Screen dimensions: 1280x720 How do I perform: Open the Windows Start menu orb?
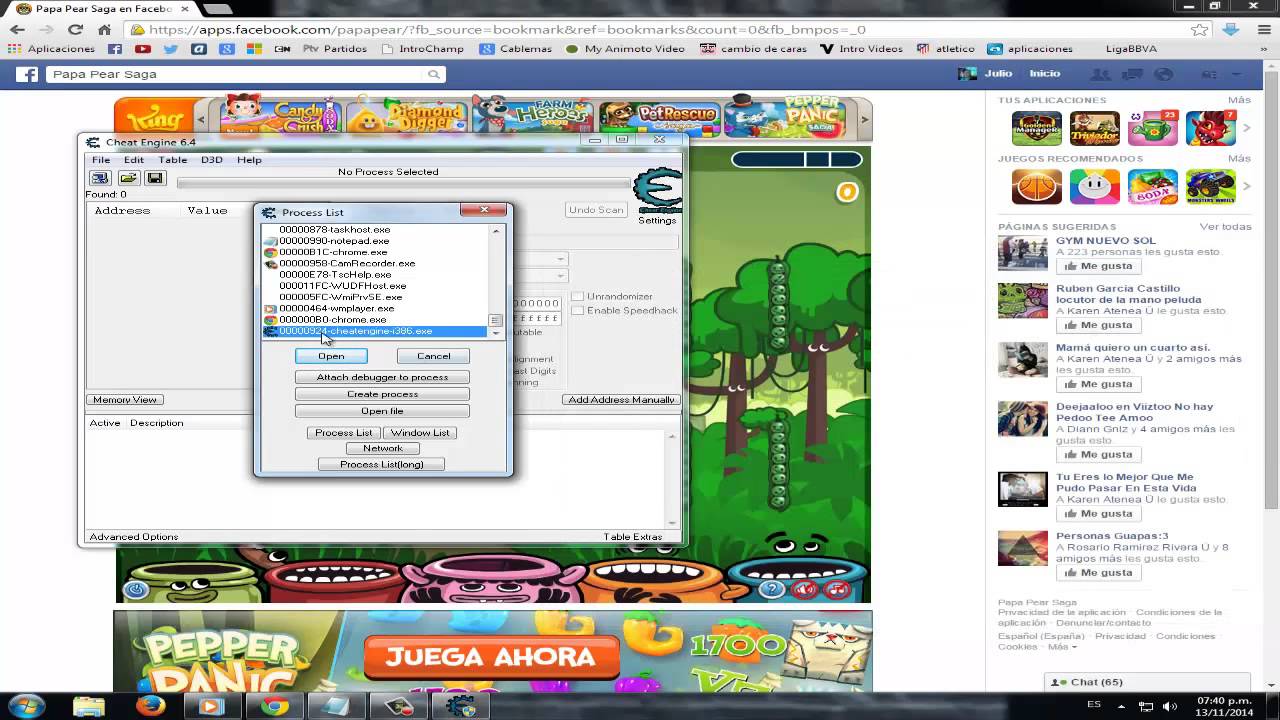coord(27,706)
